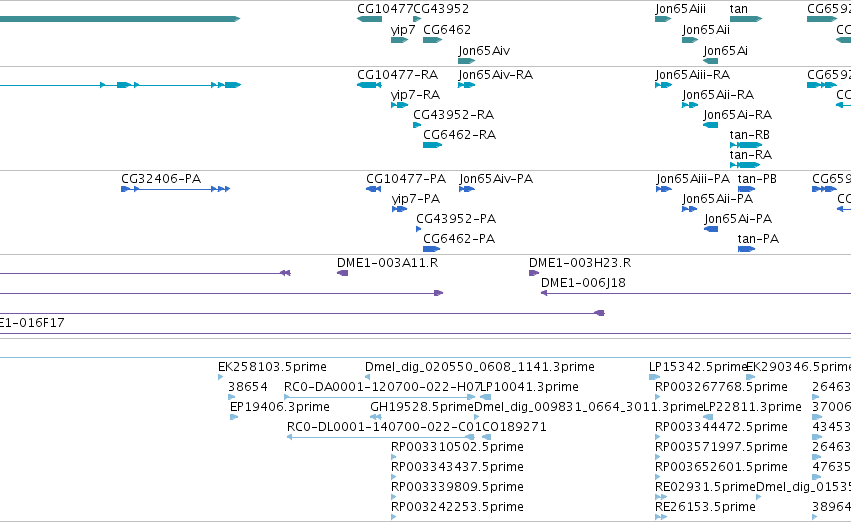851x522 pixels.
Task: Click the CG6462 gene feature label
Action: coord(447,30)
